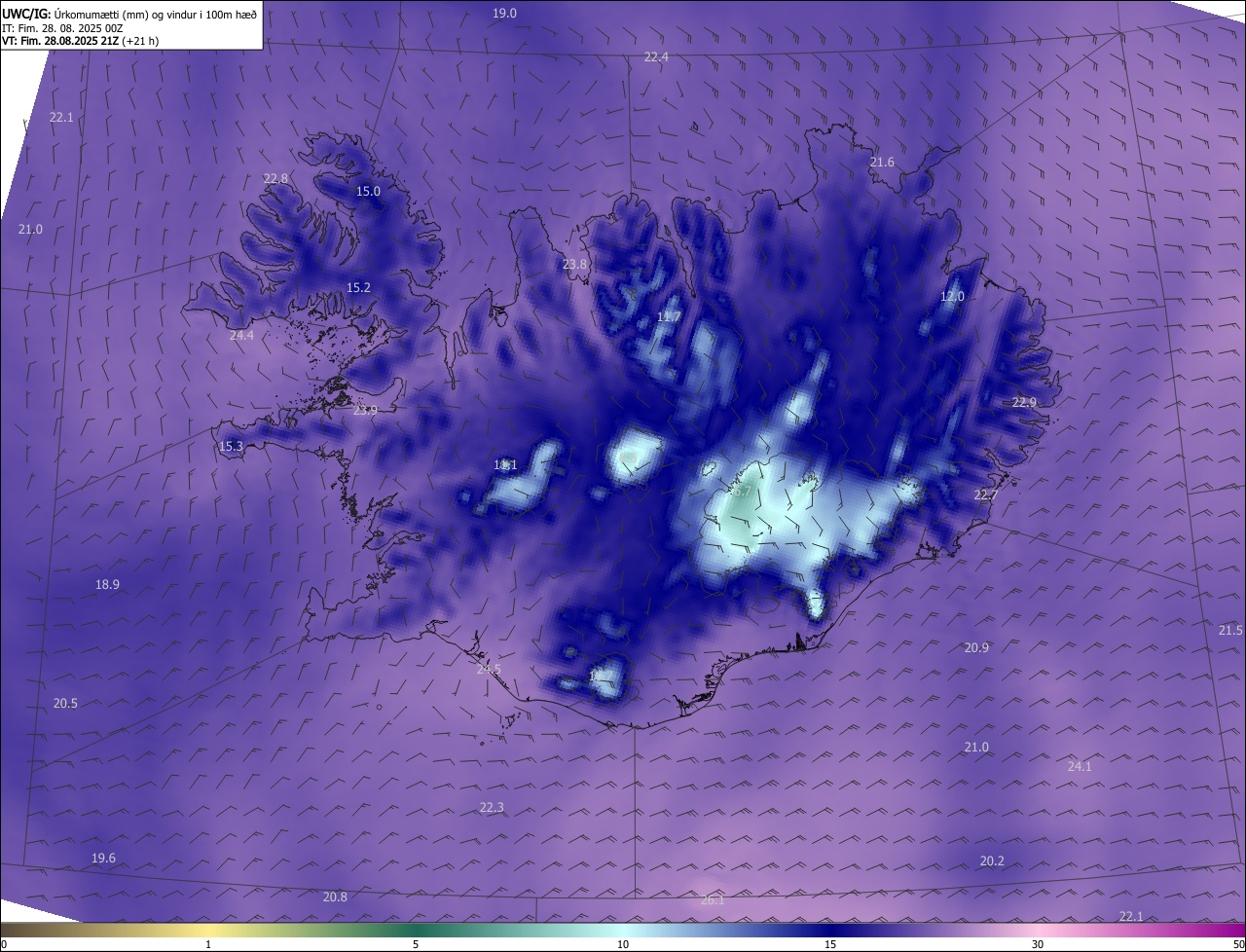1246x952 pixels.
Task: Click the 20.8 value label
Action: [x=335, y=897]
